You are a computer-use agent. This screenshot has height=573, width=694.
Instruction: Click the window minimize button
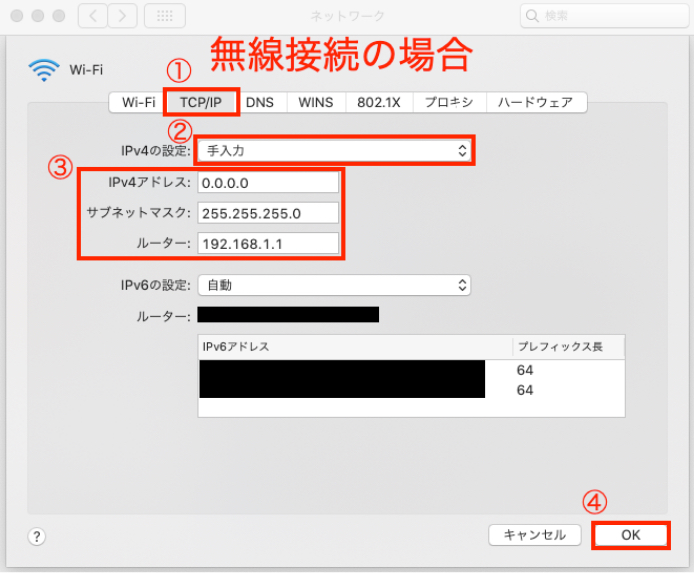tap(38, 16)
